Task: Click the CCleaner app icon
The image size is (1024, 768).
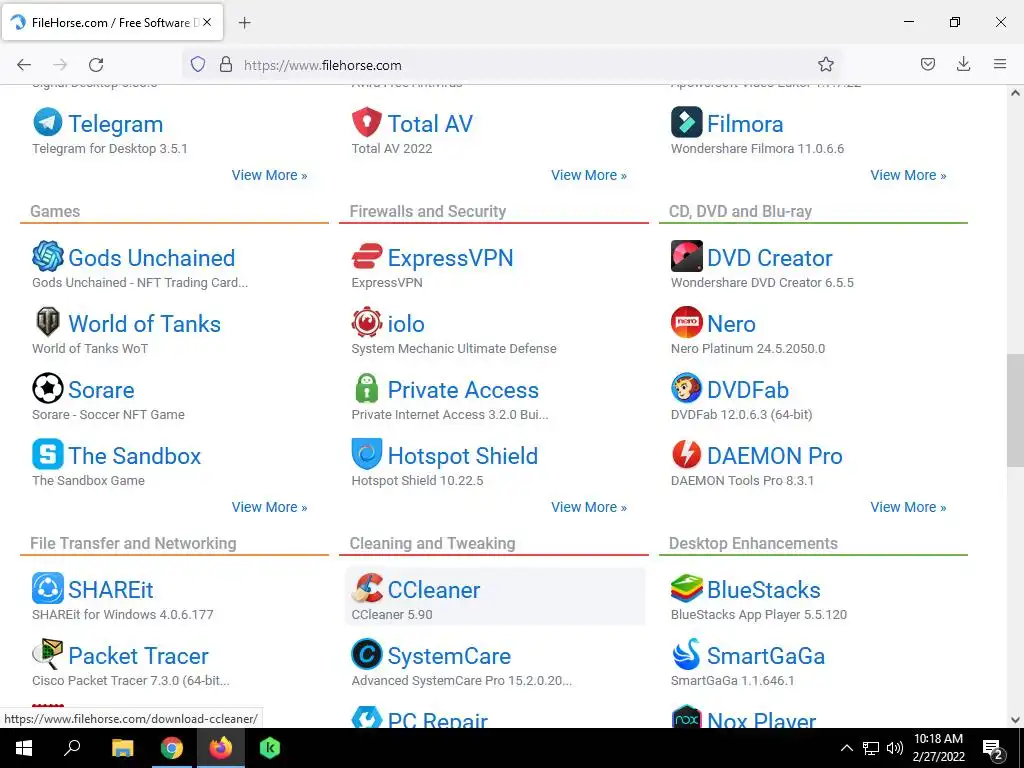Action: [366, 588]
